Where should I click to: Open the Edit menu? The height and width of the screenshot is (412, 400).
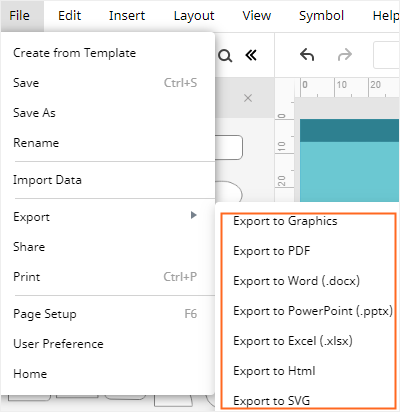tap(69, 16)
